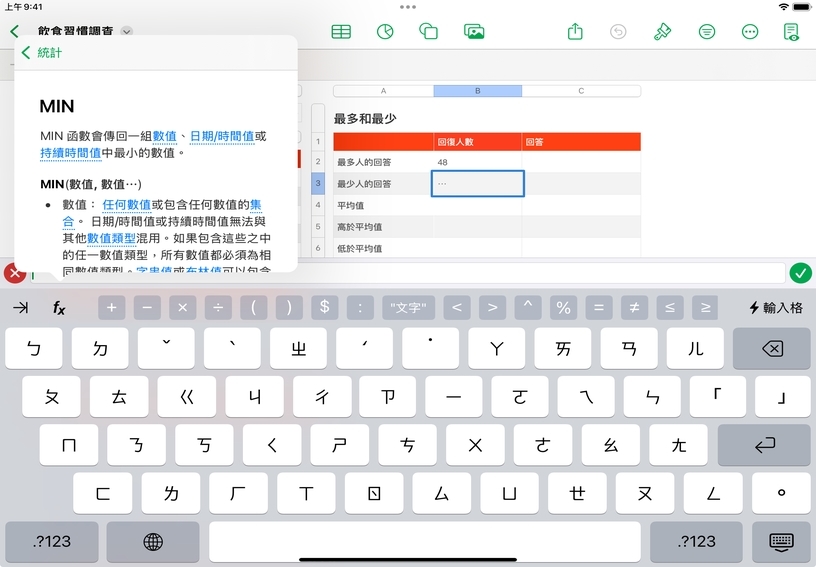Tap the Share icon in toolbar
Viewport: 816px width, 567px height.
pyautogui.click(x=575, y=32)
